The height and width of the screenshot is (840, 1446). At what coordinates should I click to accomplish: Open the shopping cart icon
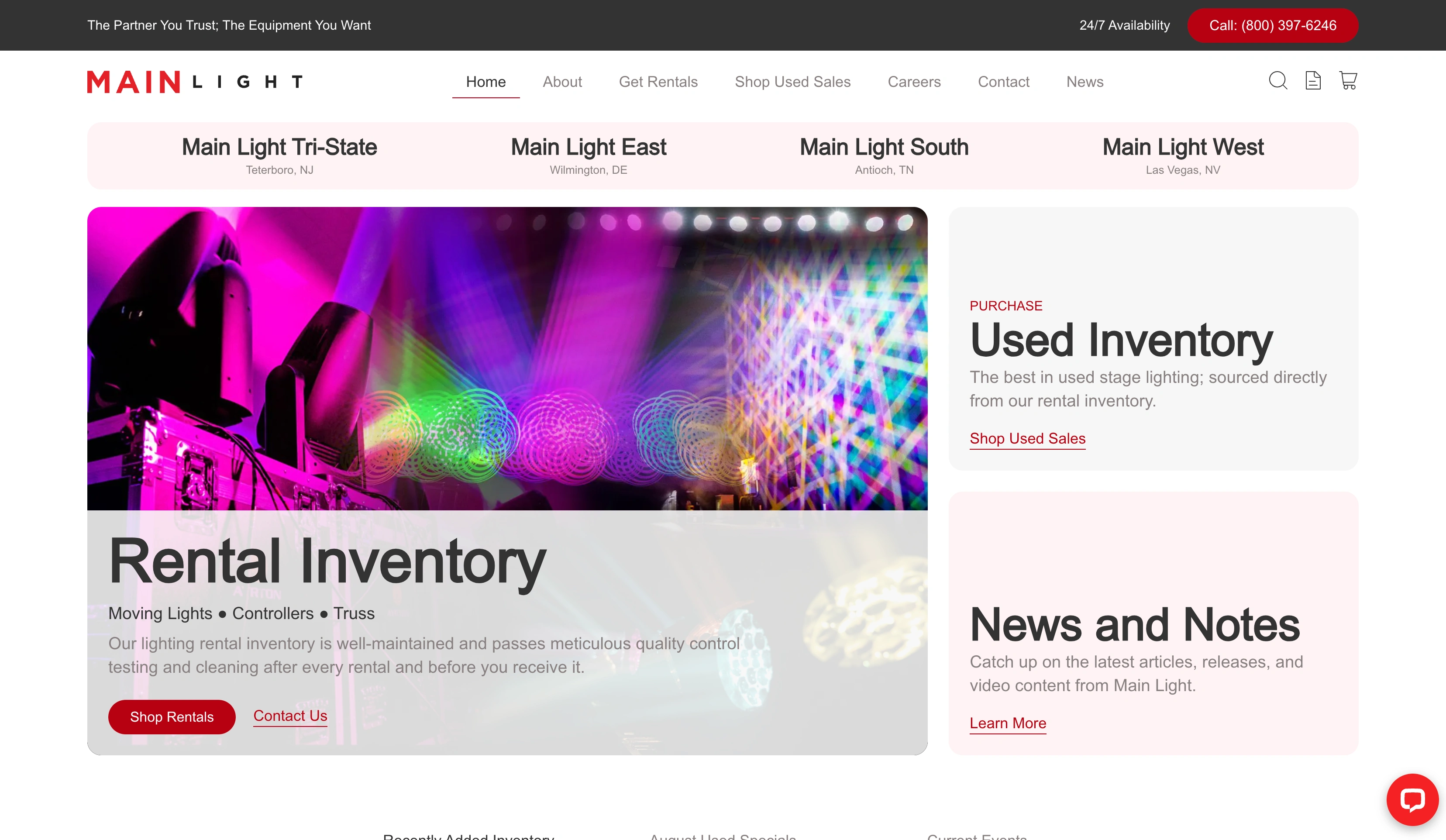click(1348, 80)
